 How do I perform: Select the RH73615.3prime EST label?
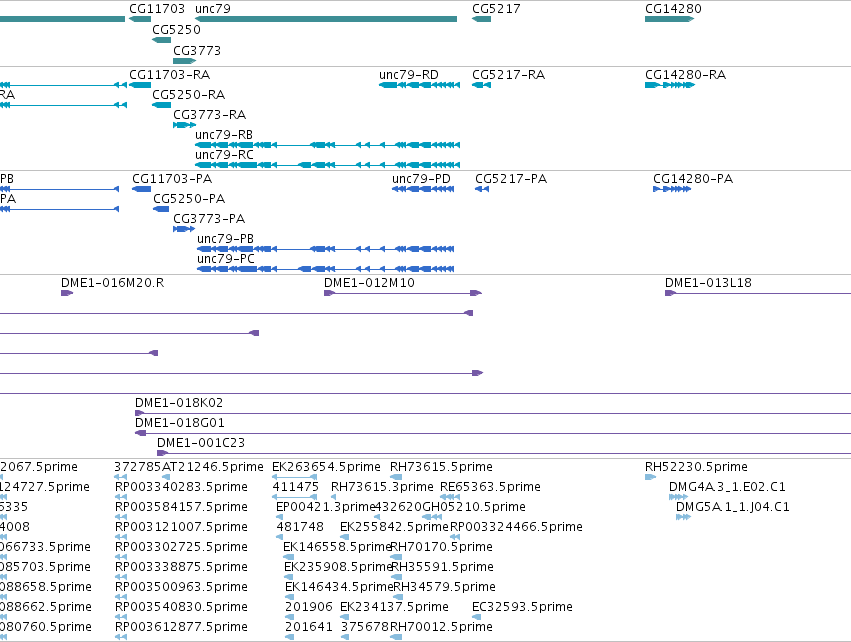point(382,487)
